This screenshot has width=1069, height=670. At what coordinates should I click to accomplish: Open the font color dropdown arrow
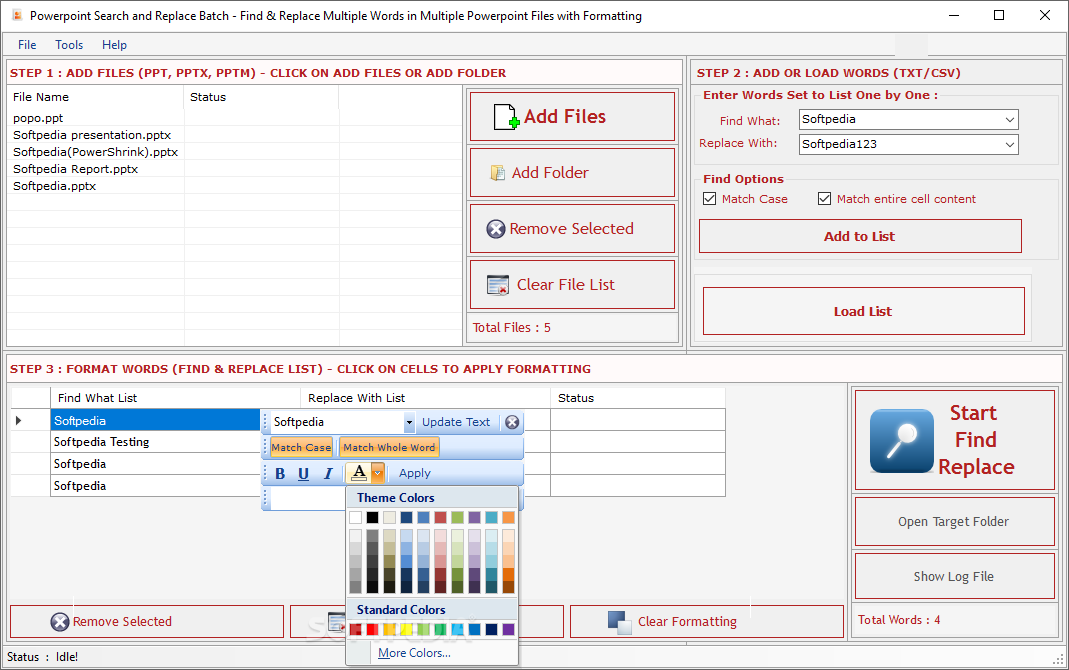click(x=377, y=472)
